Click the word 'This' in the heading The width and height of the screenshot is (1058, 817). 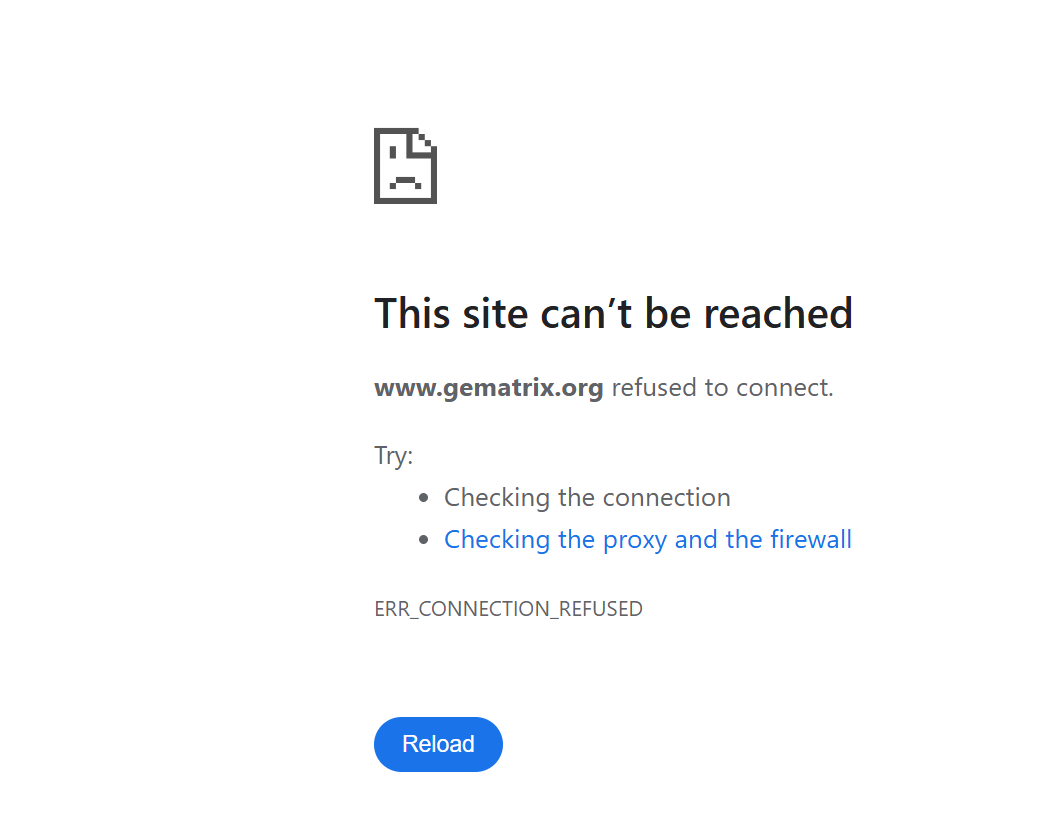point(413,313)
